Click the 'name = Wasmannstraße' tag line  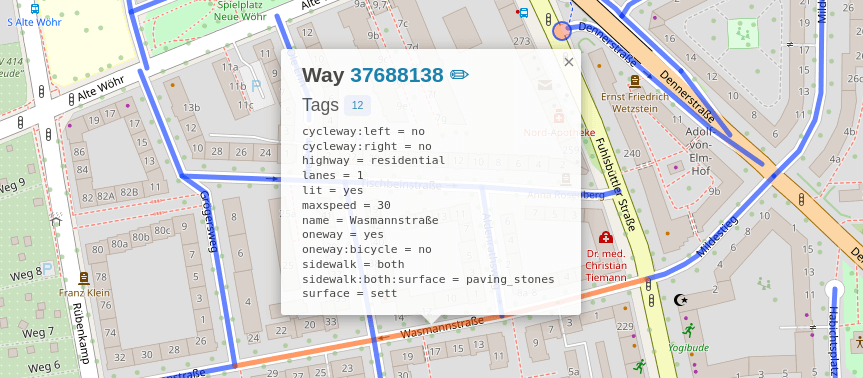click(370, 220)
